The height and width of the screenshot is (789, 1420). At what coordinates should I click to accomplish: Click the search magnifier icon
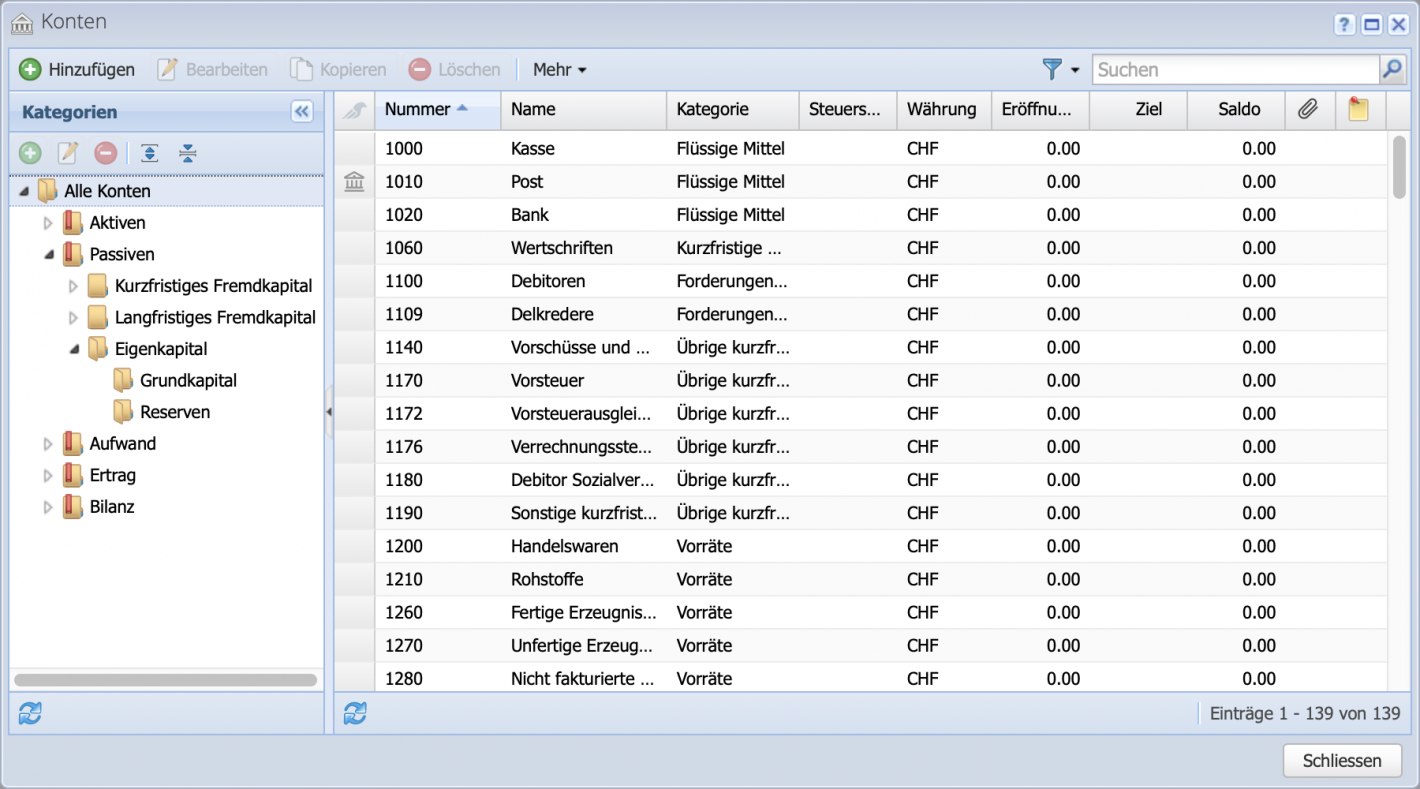click(x=1392, y=69)
